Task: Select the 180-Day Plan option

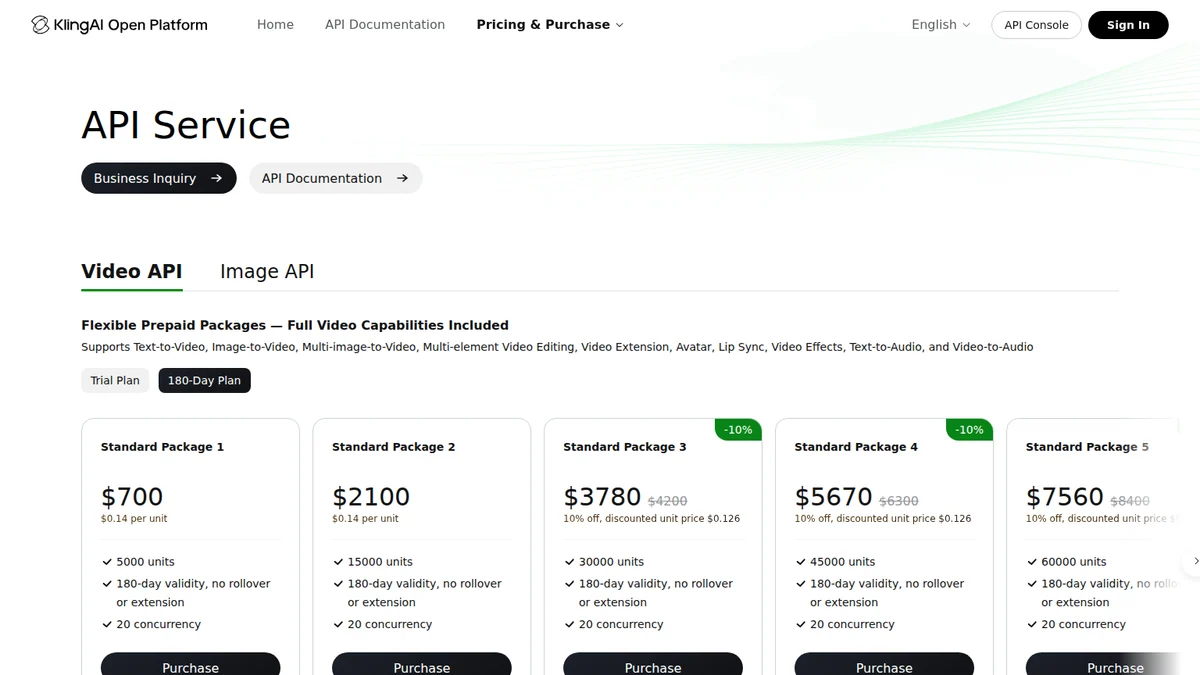Action: tap(204, 380)
